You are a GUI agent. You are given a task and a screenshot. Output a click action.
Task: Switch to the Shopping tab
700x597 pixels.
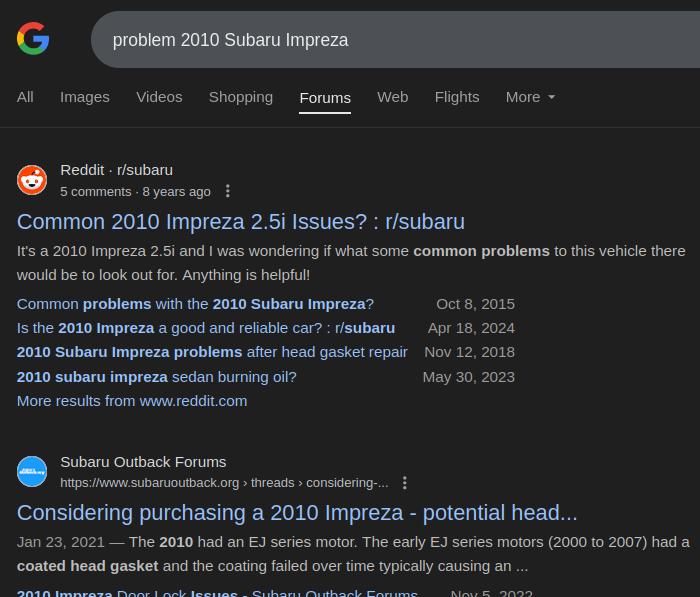coord(241,97)
